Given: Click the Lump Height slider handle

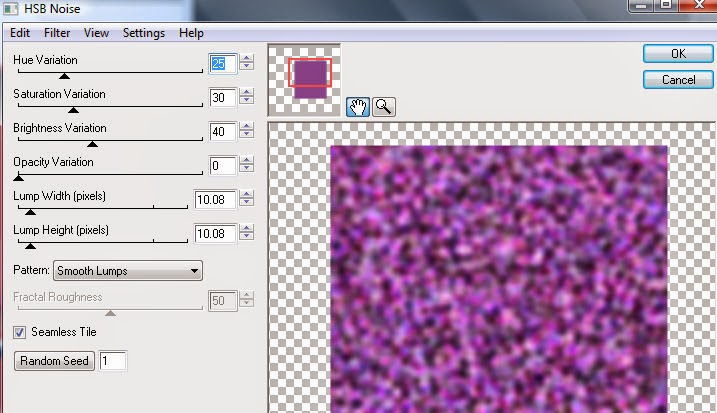Looking at the screenshot, I should 30,246.
